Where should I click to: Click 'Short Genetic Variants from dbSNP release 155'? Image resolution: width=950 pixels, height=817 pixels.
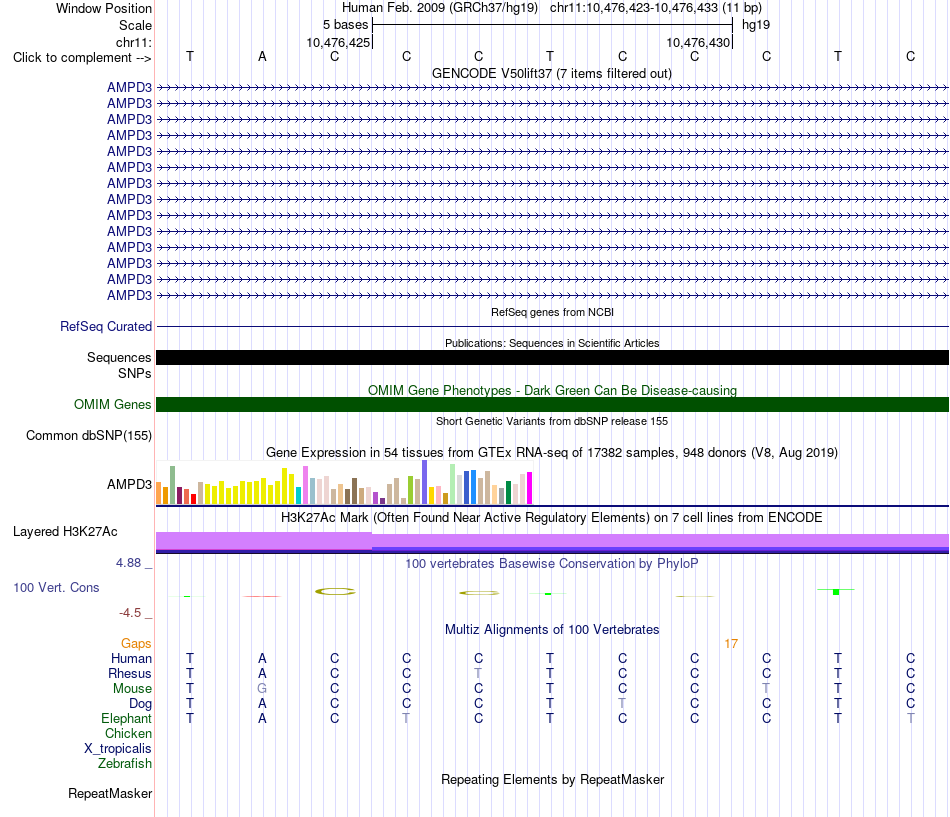[x=552, y=421]
